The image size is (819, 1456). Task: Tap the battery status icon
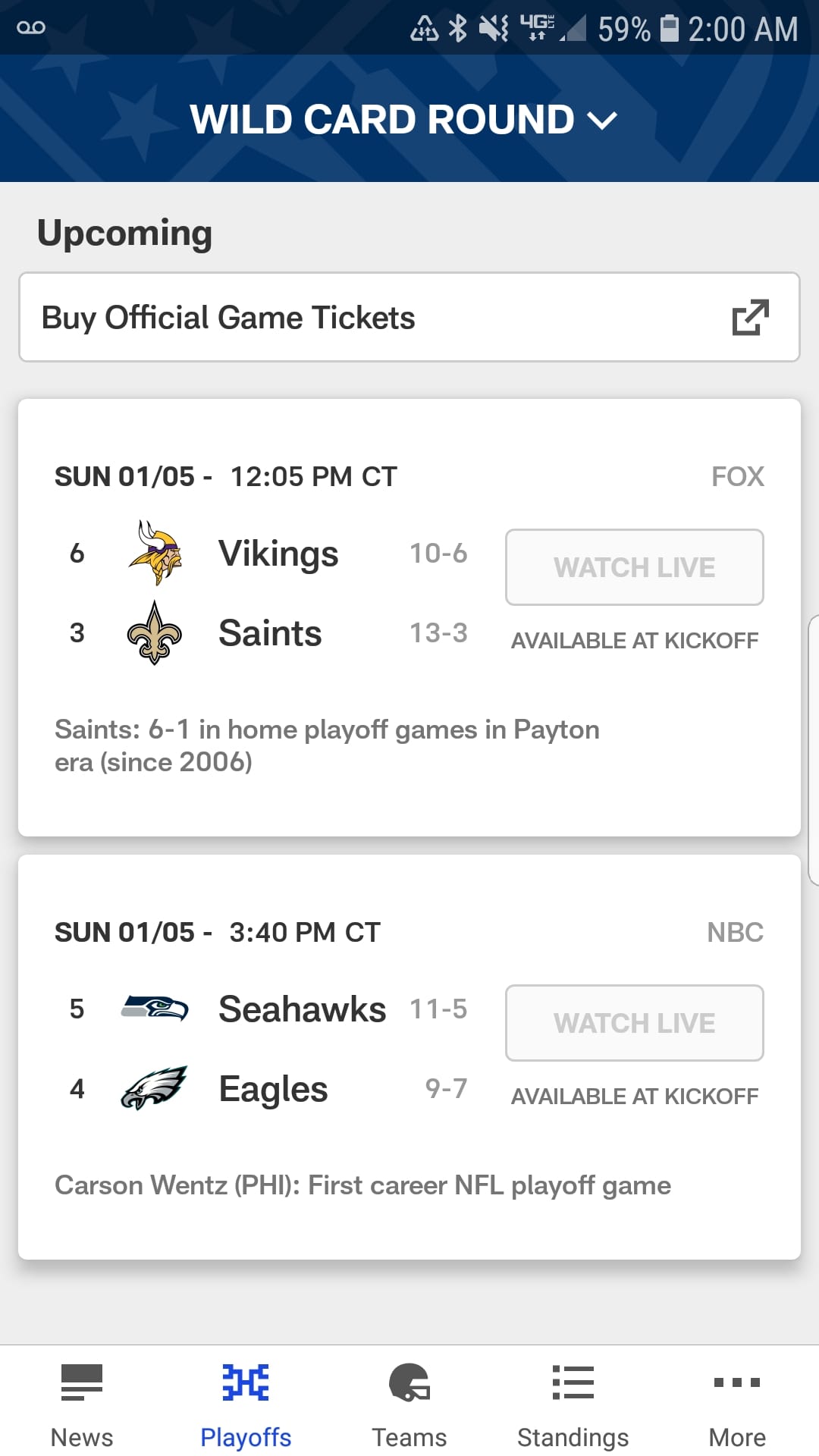(x=670, y=29)
